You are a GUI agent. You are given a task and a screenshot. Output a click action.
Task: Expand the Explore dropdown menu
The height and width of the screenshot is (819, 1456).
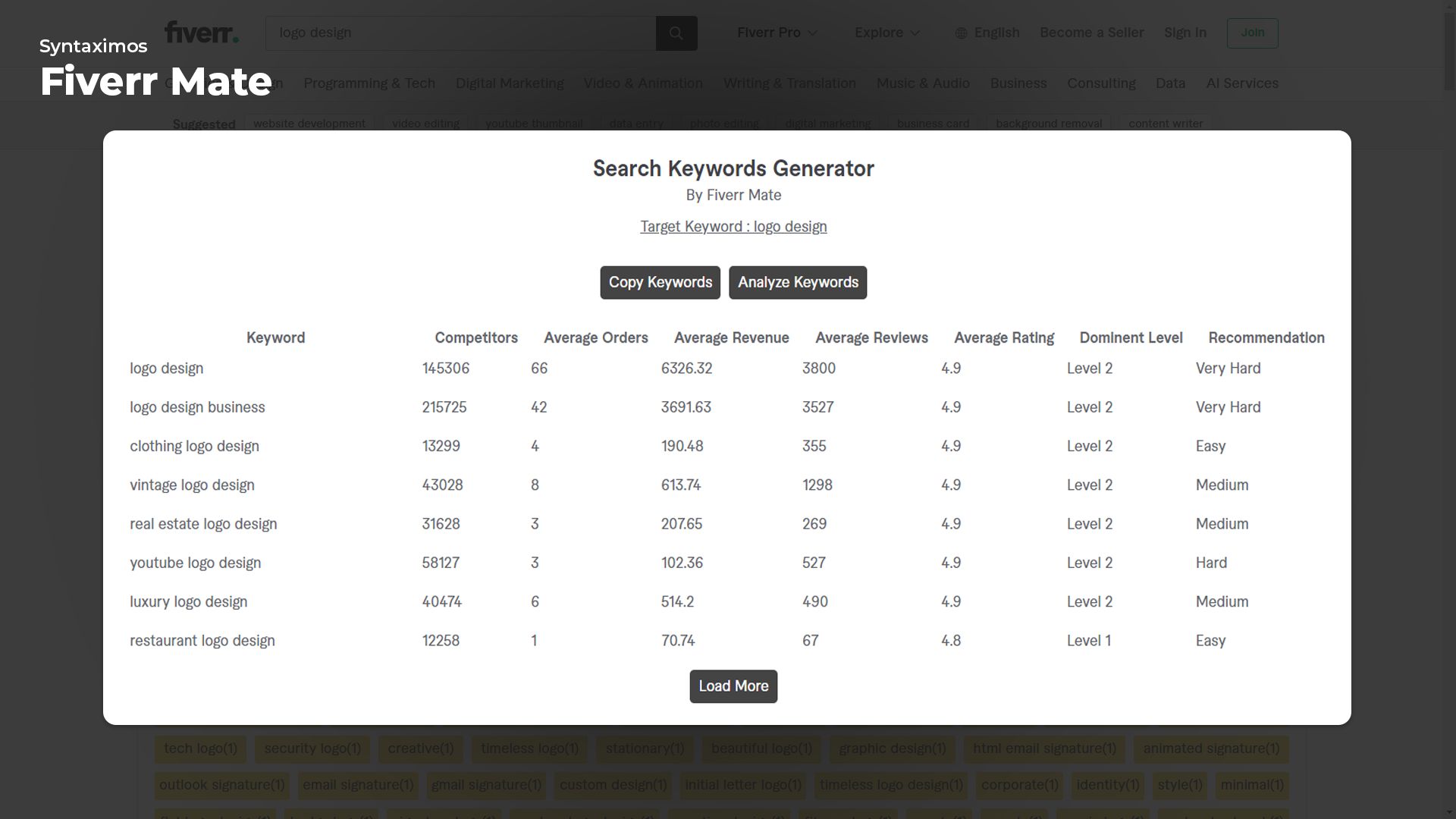[886, 33]
